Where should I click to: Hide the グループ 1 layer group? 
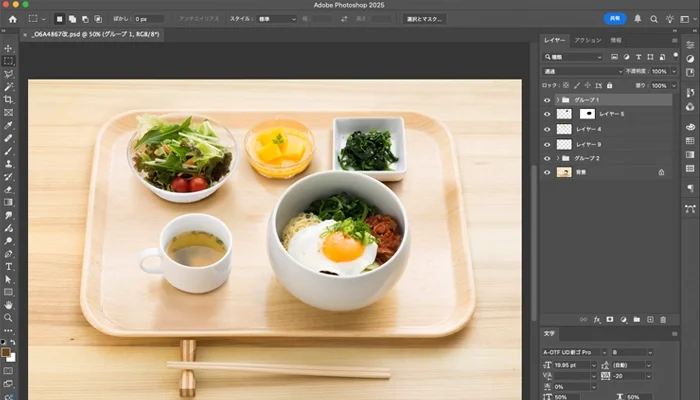[x=547, y=100]
